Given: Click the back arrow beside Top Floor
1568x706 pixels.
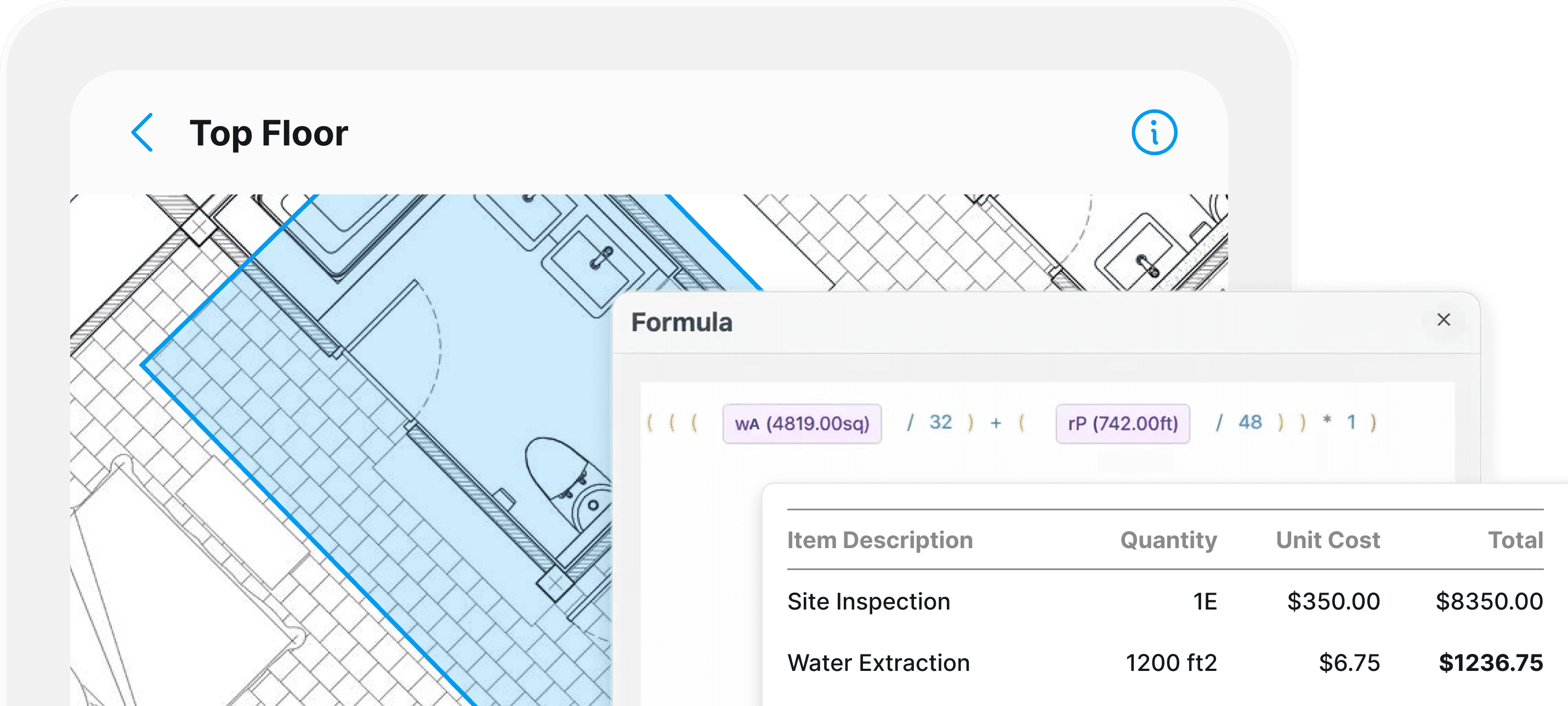Looking at the screenshot, I should 143,132.
